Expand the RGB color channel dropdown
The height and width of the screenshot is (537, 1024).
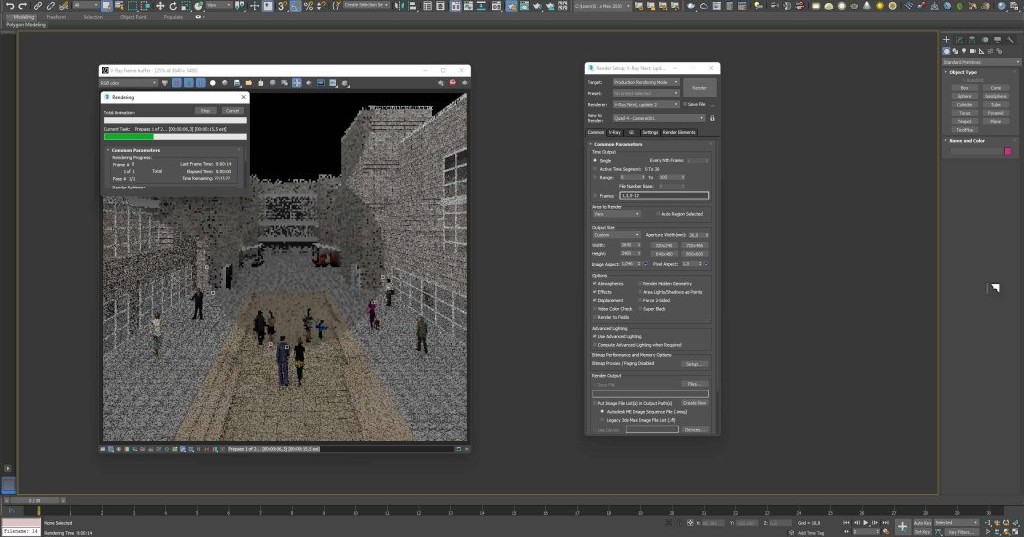128,83
